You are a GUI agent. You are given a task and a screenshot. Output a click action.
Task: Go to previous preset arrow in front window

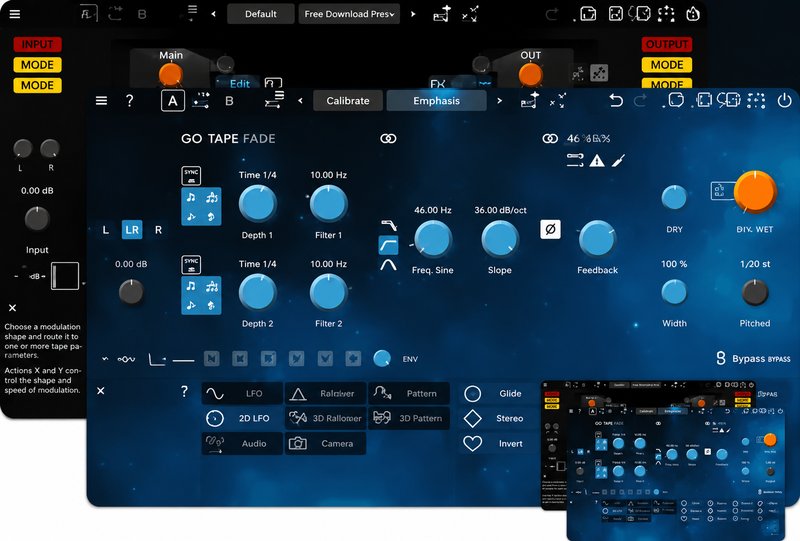pos(301,101)
